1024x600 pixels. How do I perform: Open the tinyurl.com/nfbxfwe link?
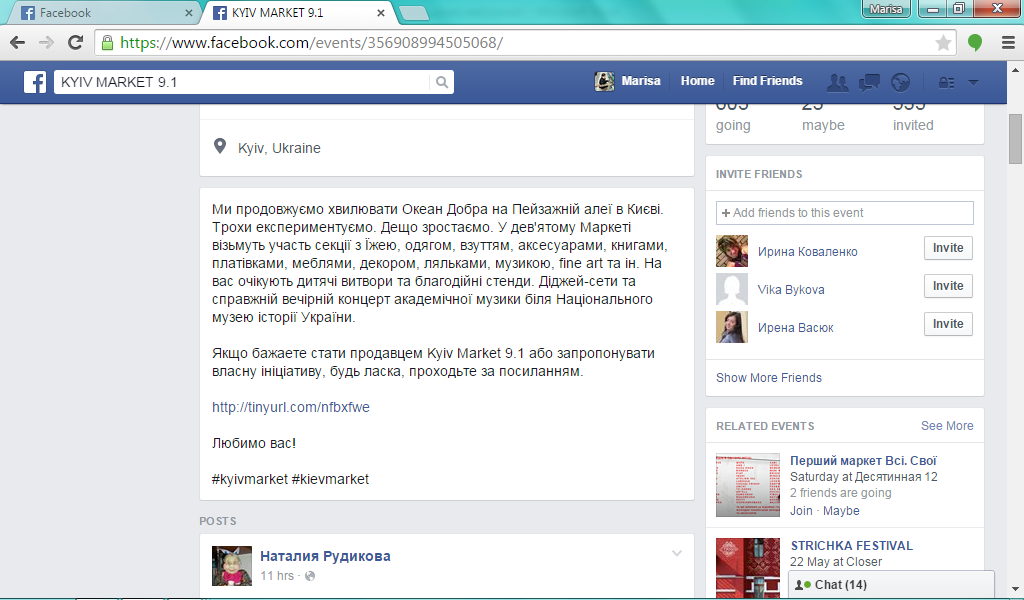pyautogui.click(x=291, y=407)
